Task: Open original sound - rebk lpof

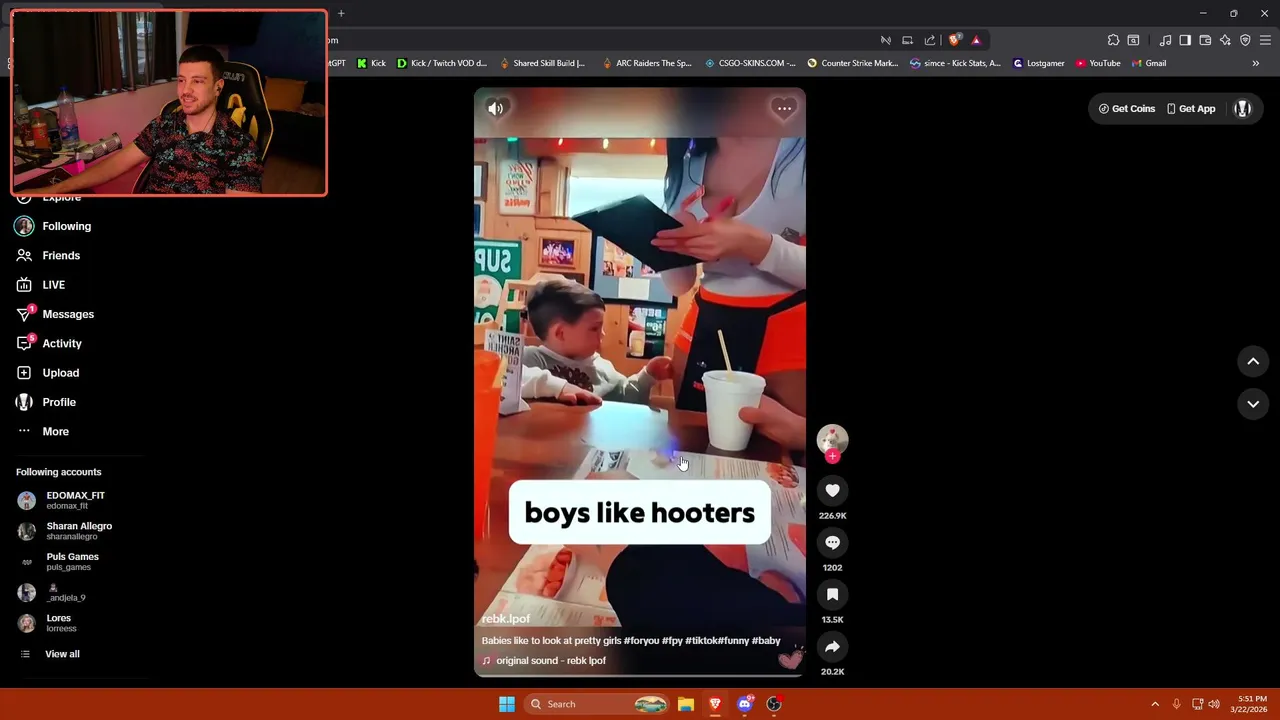Action: (544, 661)
